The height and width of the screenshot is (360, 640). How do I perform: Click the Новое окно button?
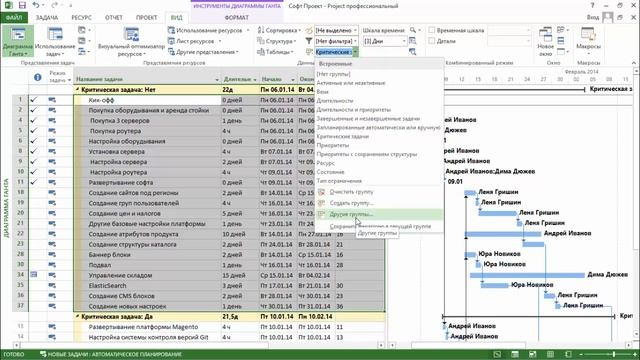coord(545,42)
